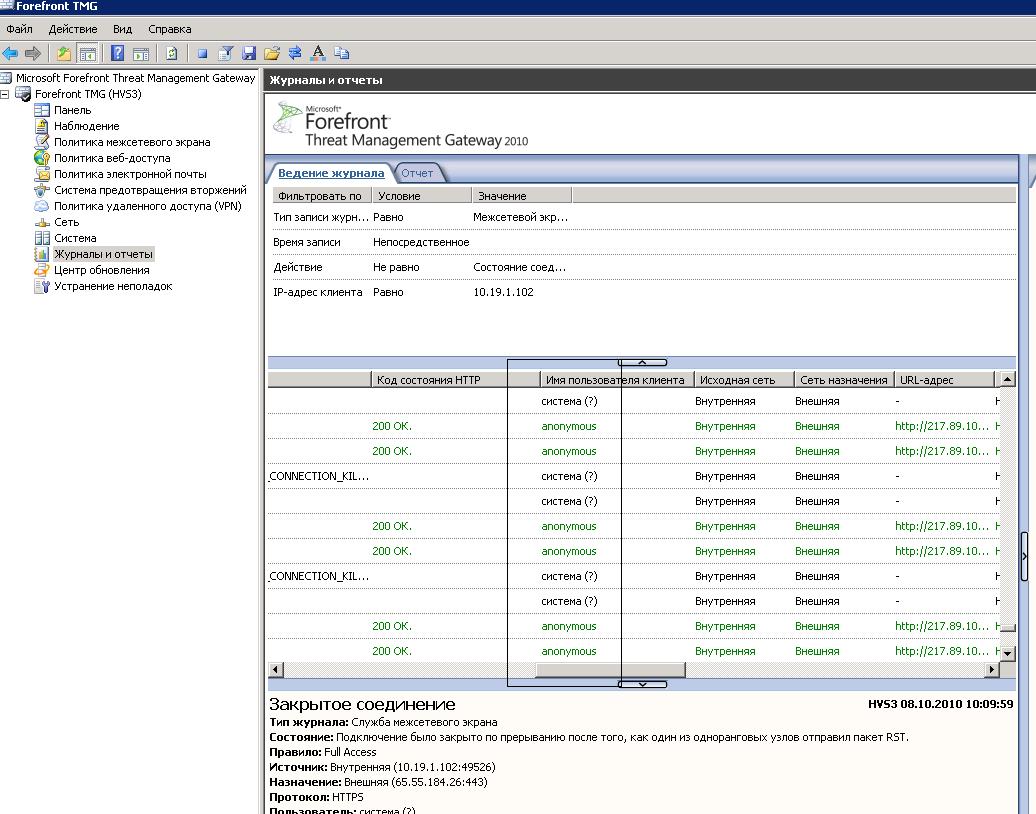
Task: Collapse the filter pane using the up chevron
Action: tap(642, 362)
